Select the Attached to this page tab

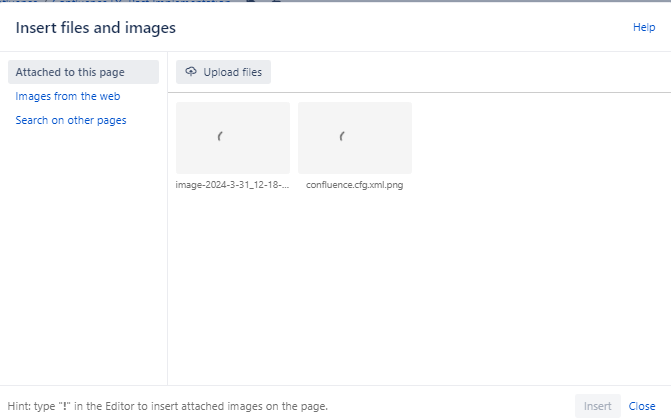pos(83,72)
